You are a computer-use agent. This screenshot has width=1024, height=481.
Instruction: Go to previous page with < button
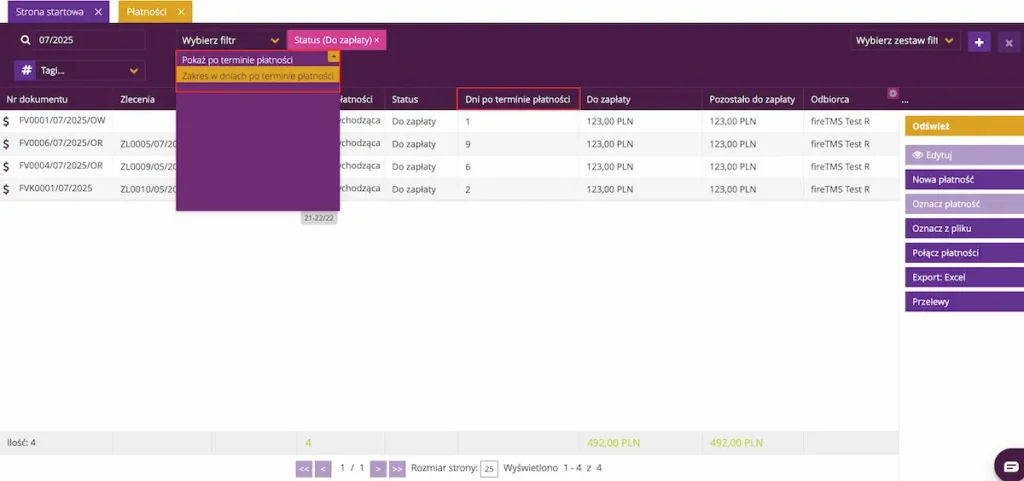pyautogui.click(x=323, y=468)
